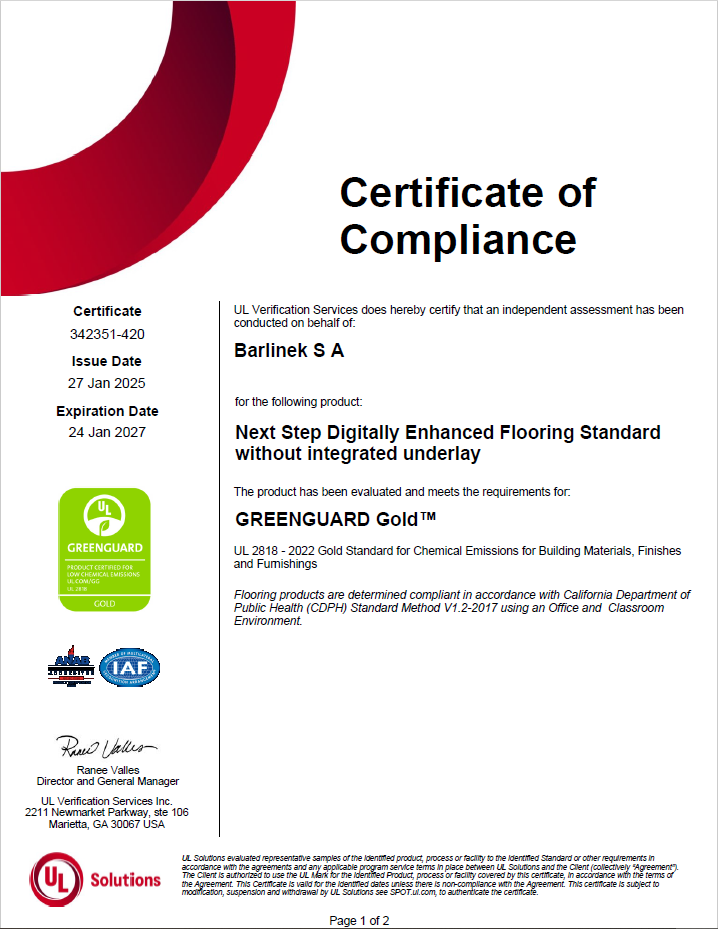718x929 pixels.
Task: Click the expiration date 24 Jan 2027
Action: [x=107, y=432]
